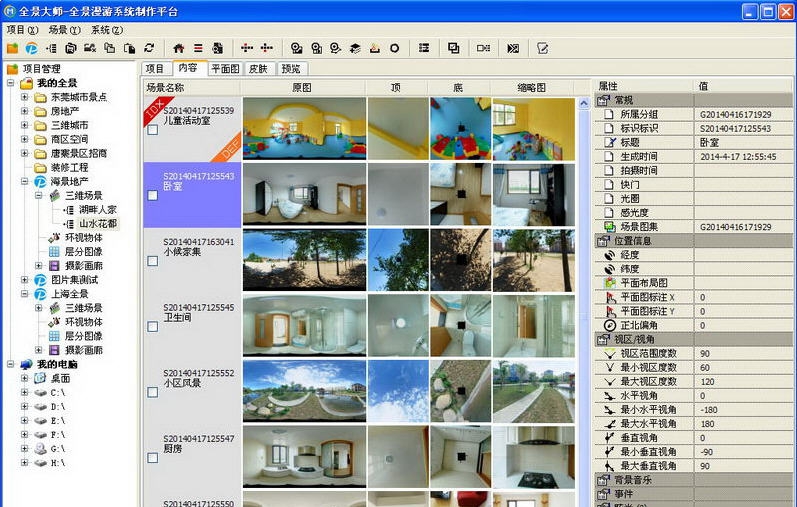Click the refresh arrows toolbar icon
This screenshot has width=797, height=507.
coord(149,48)
